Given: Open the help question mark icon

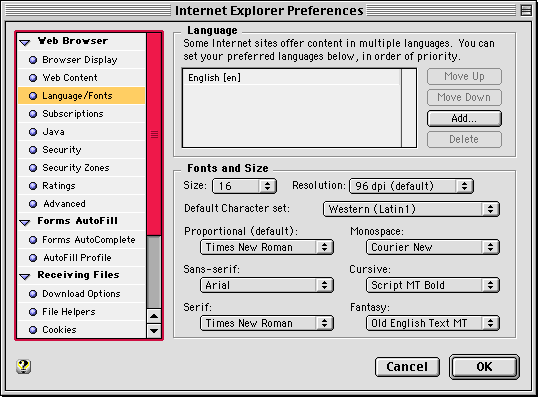Looking at the screenshot, I should (x=23, y=366).
